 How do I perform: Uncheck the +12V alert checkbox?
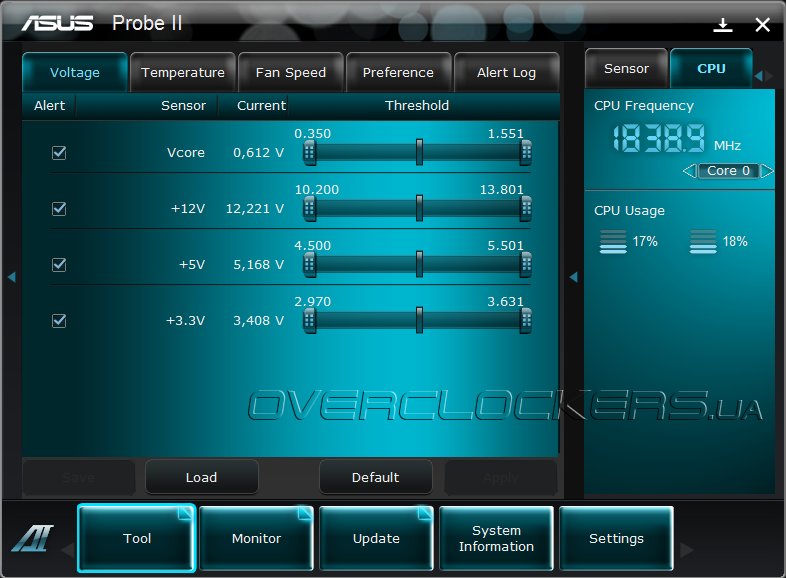[x=59, y=209]
